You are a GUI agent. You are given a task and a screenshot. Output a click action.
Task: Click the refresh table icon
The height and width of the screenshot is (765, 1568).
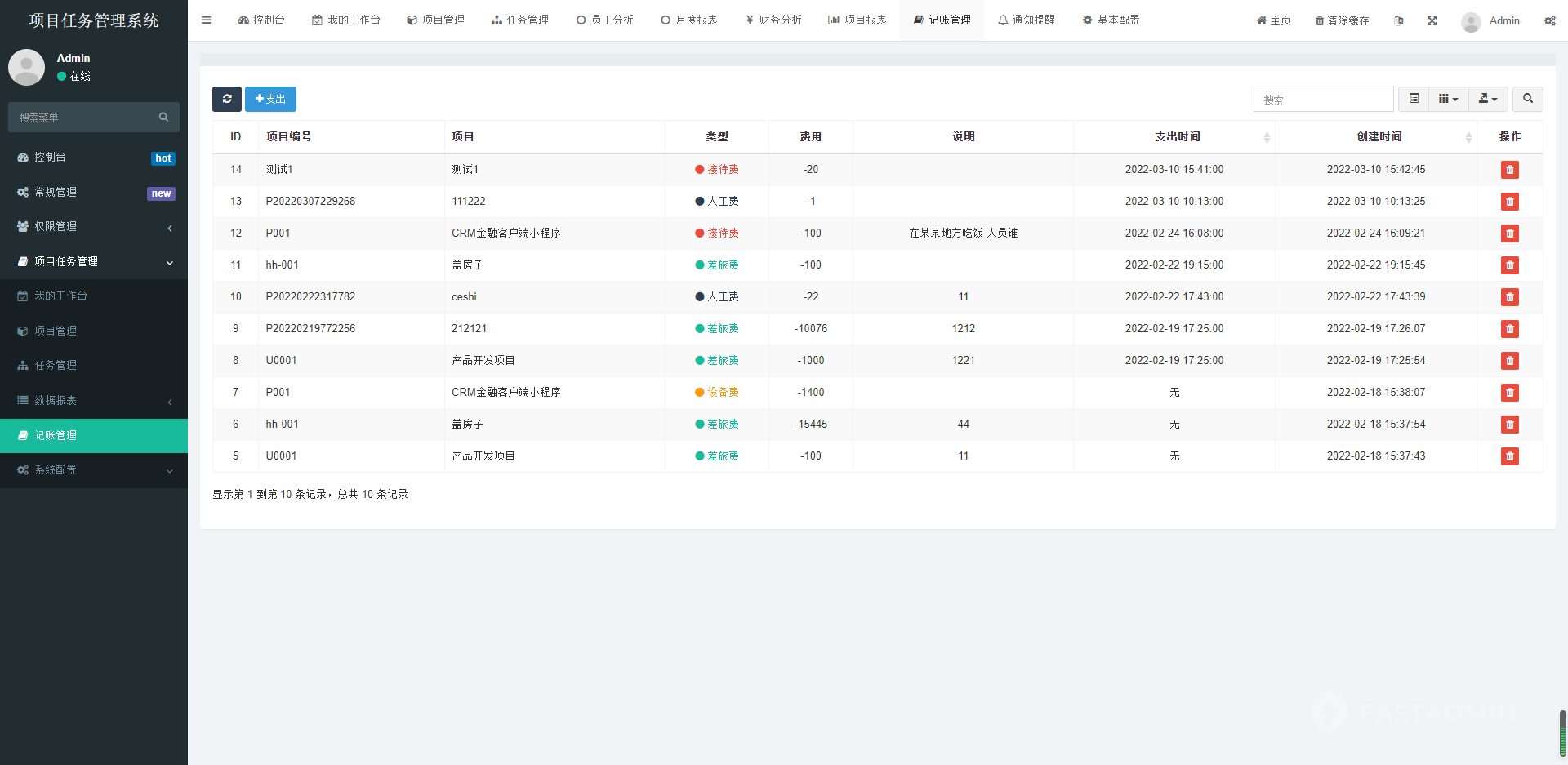tap(227, 99)
